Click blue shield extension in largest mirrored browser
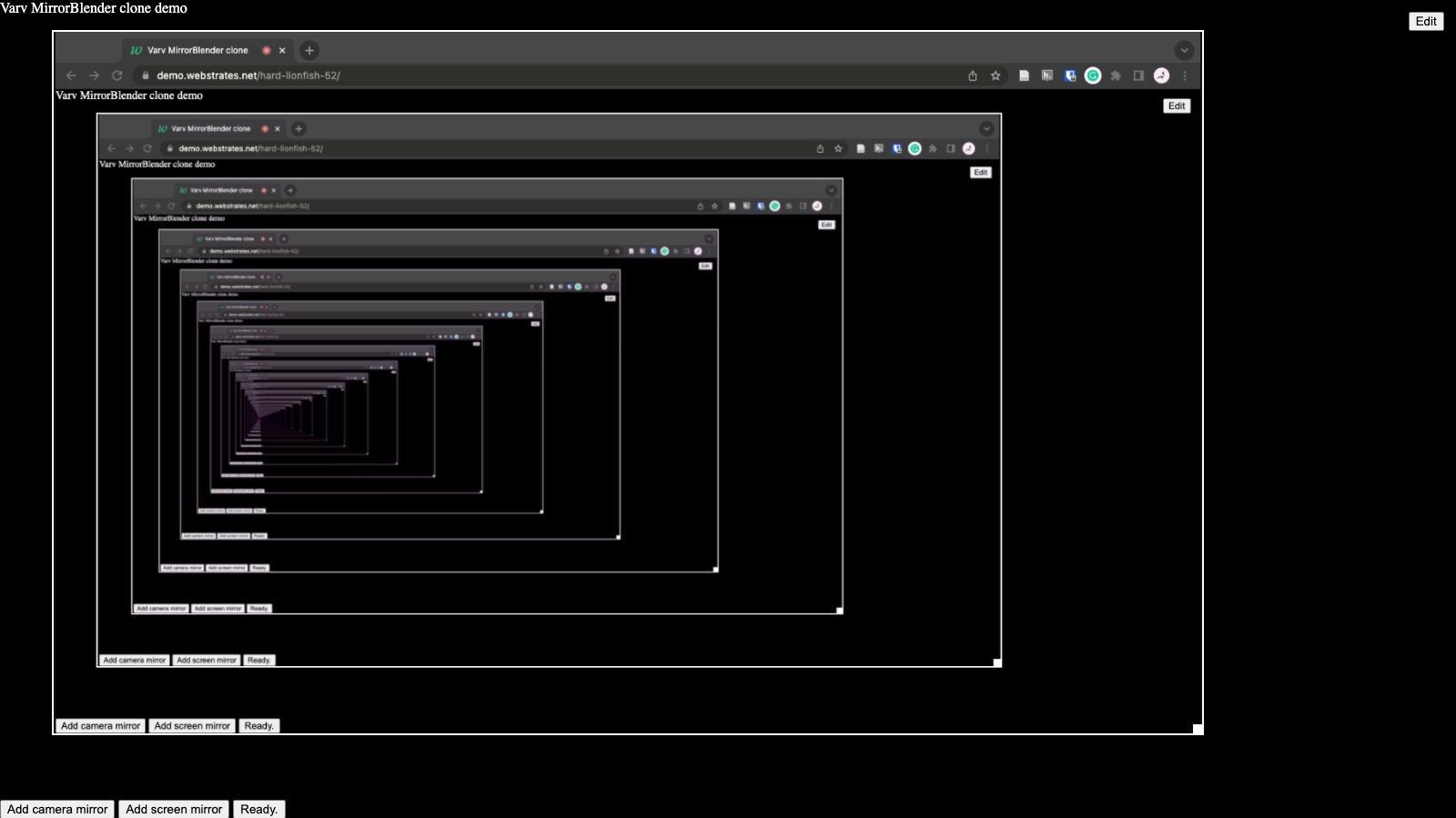This screenshot has height=818, width=1456. [x=1070, y=76]
